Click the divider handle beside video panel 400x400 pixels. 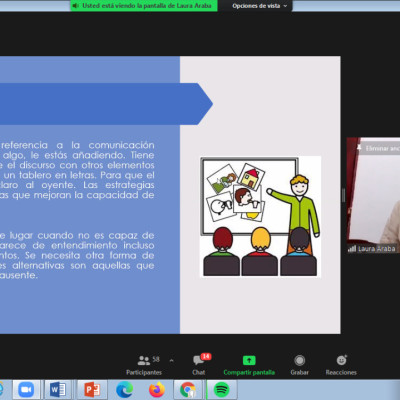point(343,195)
